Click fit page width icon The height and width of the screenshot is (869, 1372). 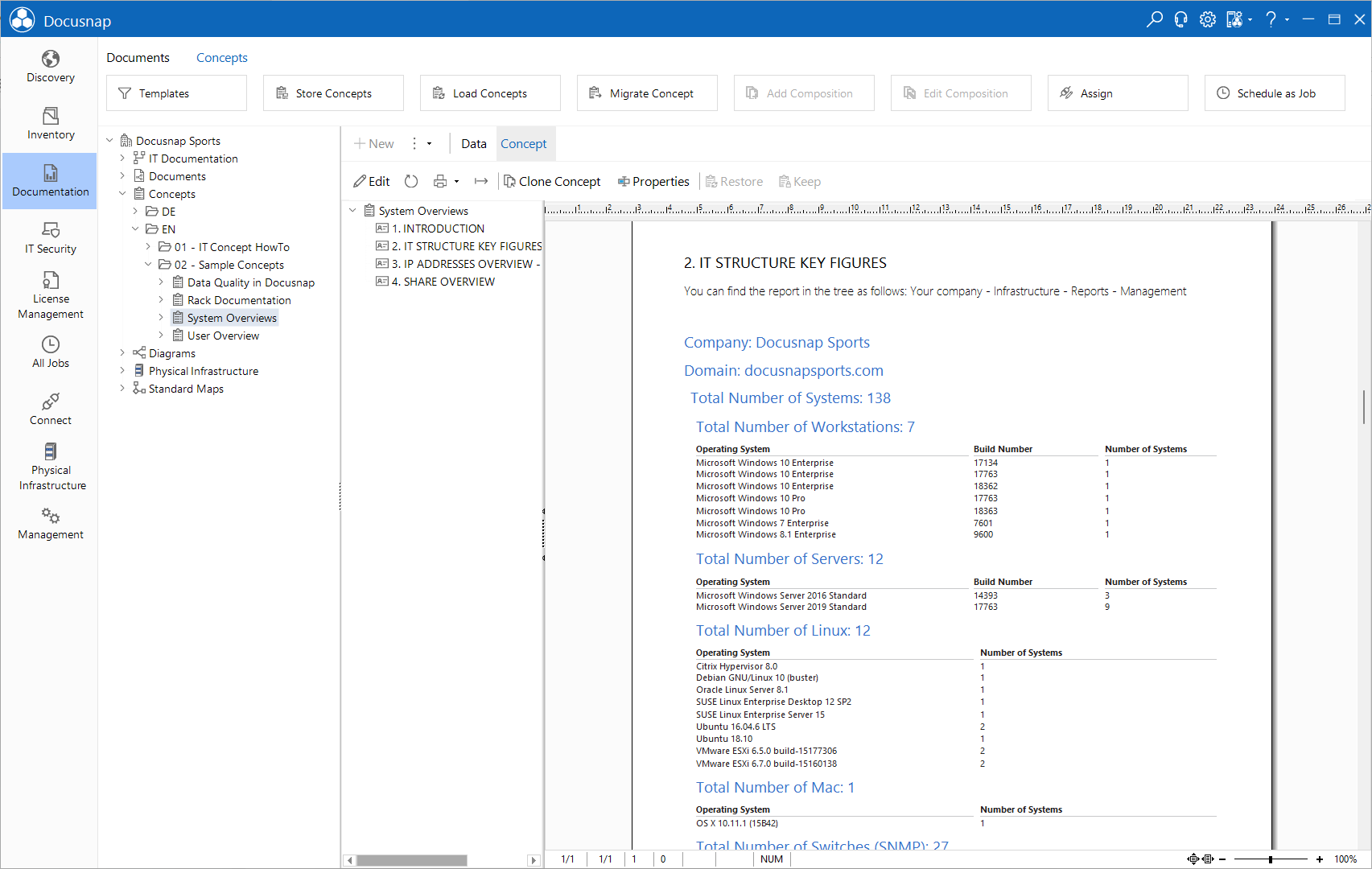click(x=1208, y=859)
